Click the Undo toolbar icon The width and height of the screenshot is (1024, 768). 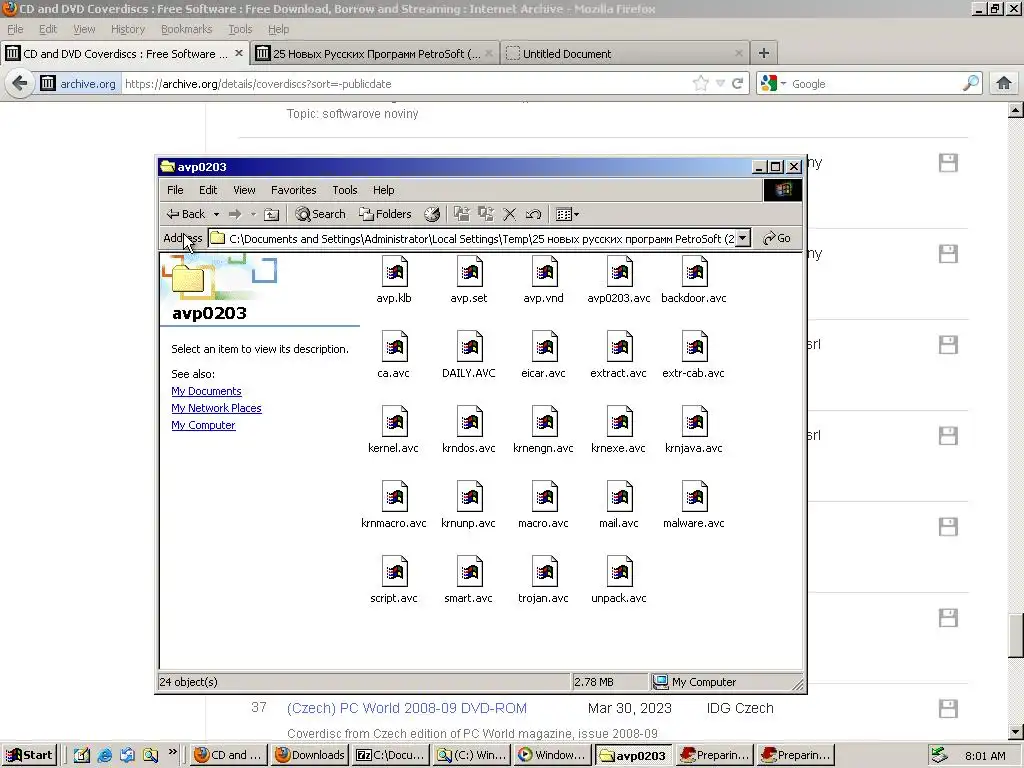(533, 214)
